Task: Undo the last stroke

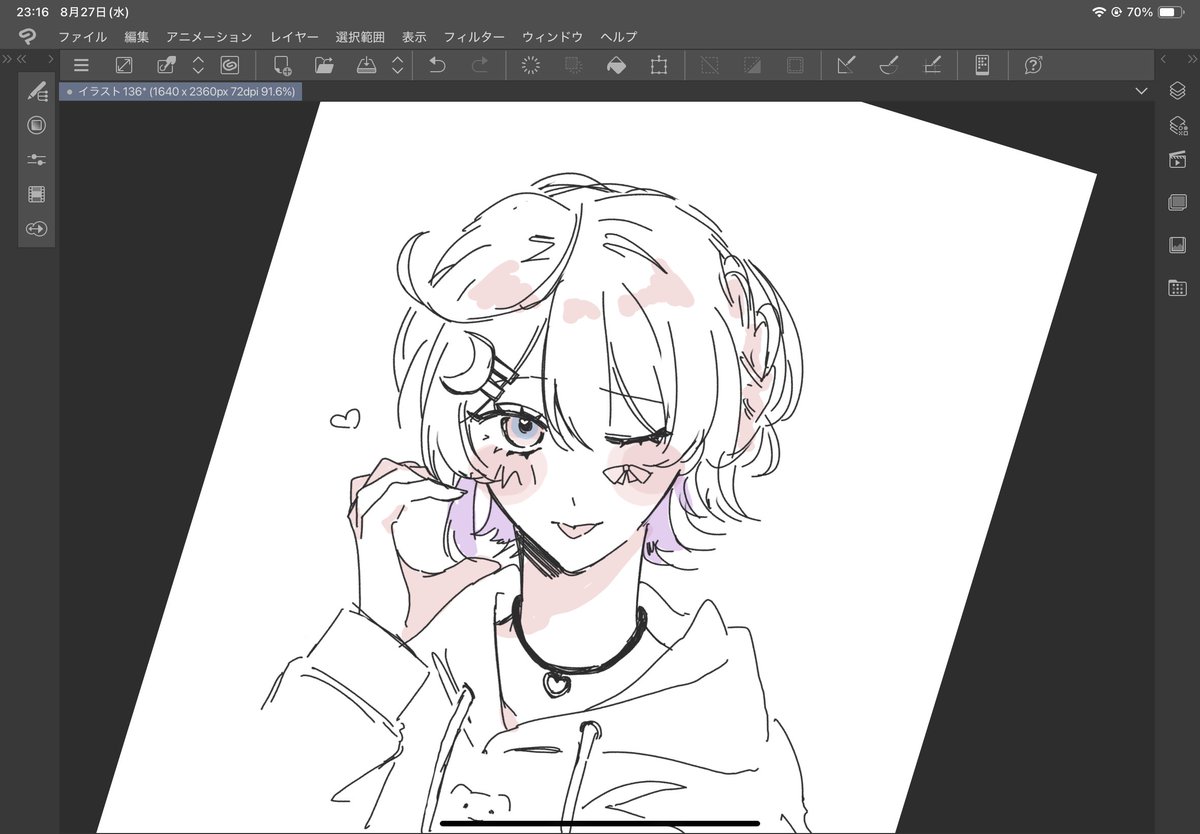Action: click(x=437, y=65)
